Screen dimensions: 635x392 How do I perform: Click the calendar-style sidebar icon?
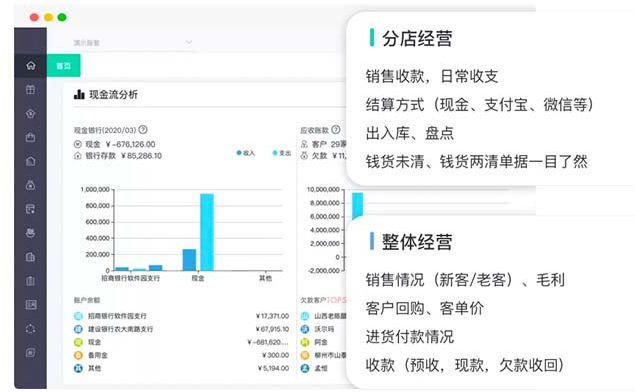(31, 209)
